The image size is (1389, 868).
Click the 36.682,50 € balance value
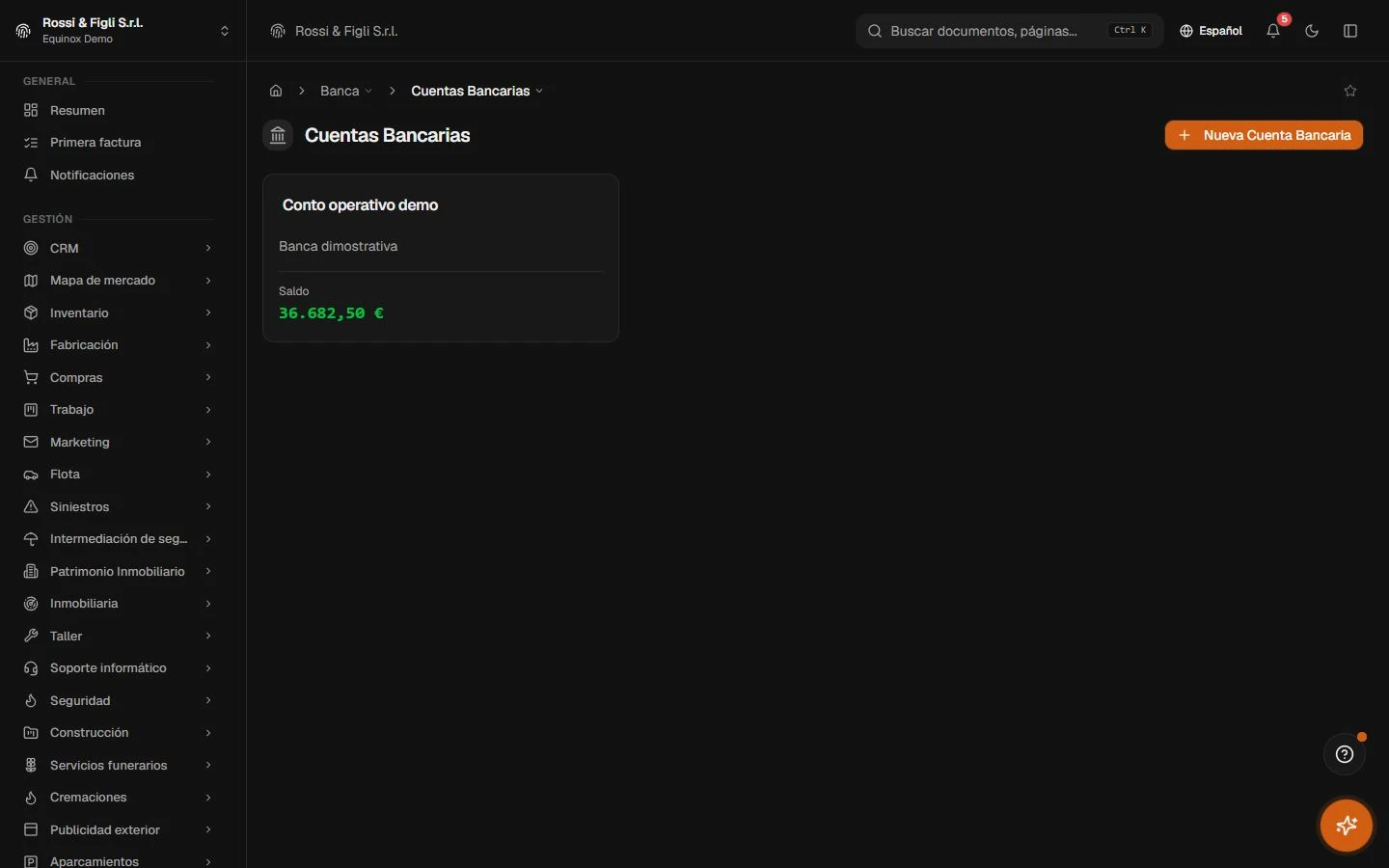coord(331,313)
